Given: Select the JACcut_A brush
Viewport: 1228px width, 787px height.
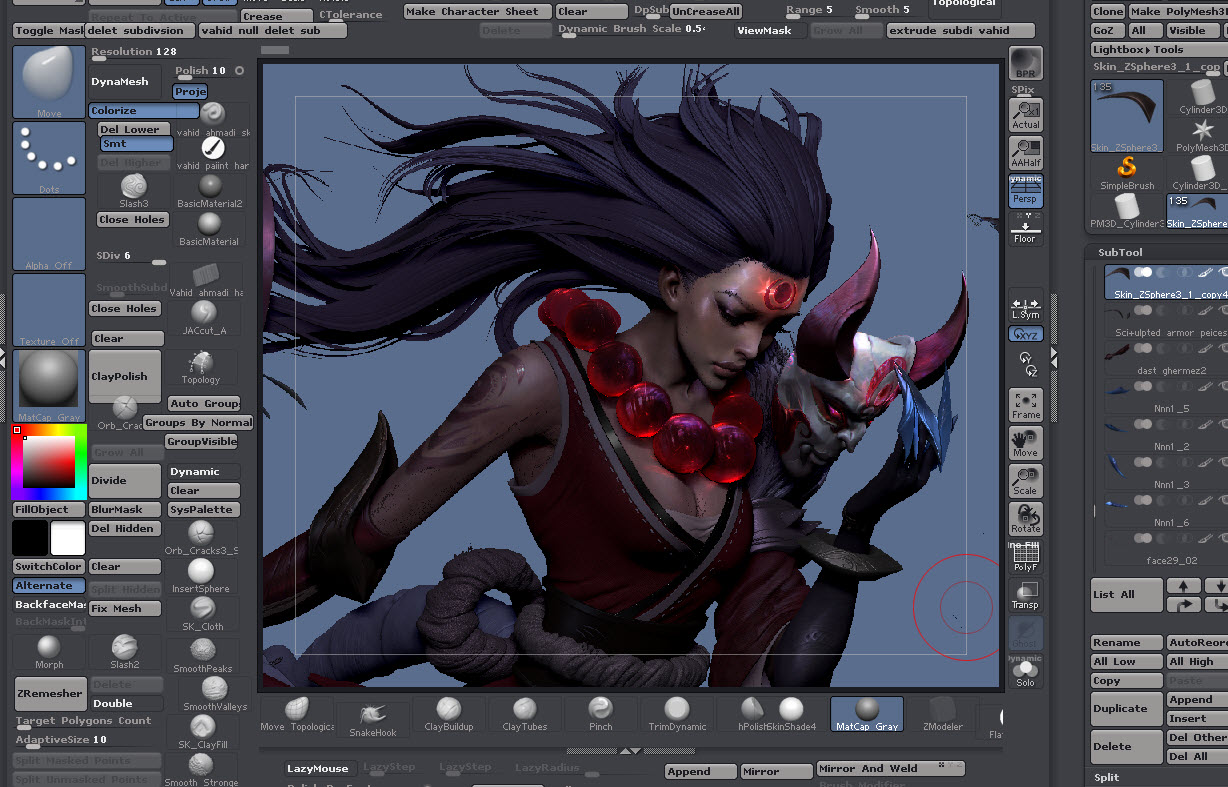Looking at the screenshot, I should coord(205,318).
